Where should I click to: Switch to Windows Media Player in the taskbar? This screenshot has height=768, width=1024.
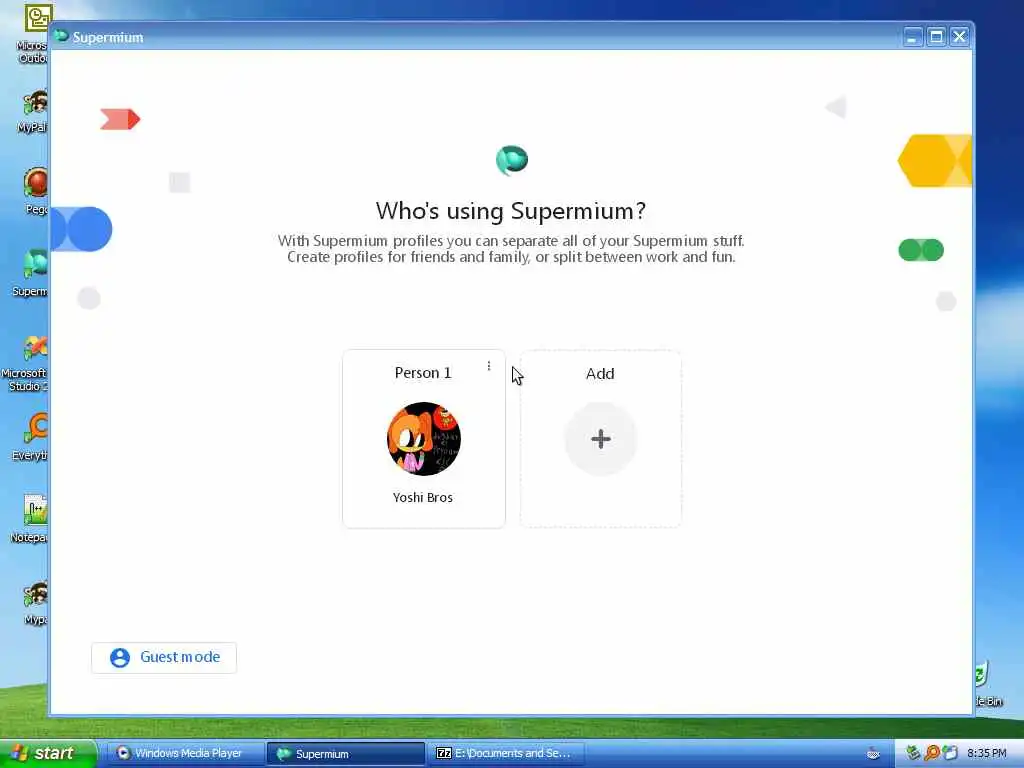185,754
